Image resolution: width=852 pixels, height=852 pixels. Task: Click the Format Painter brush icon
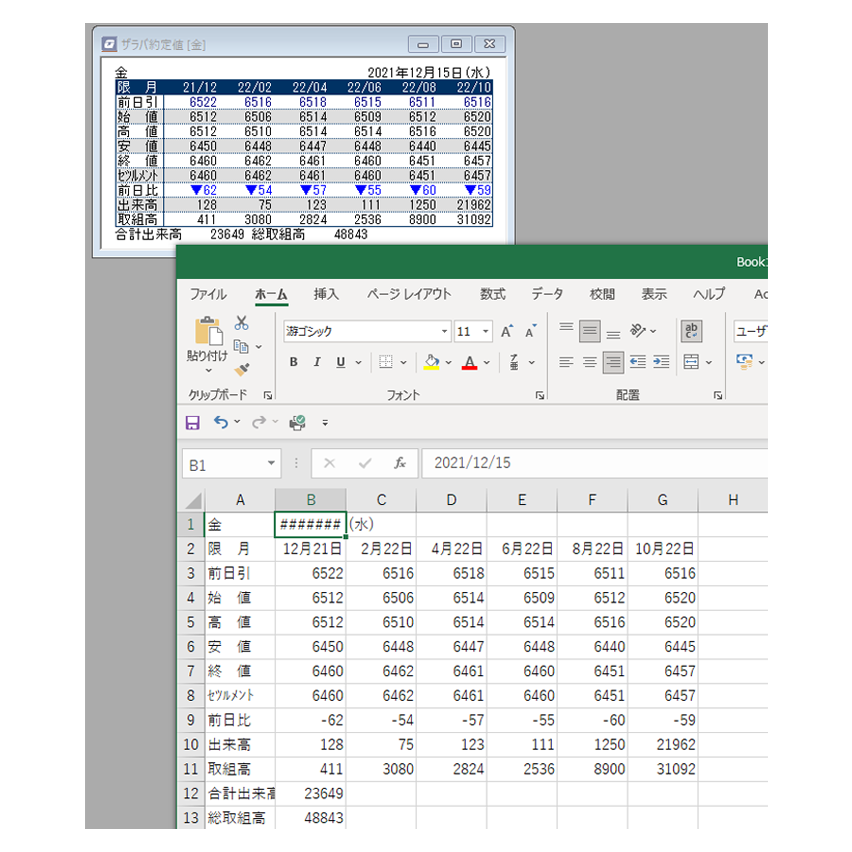[241, 370]
